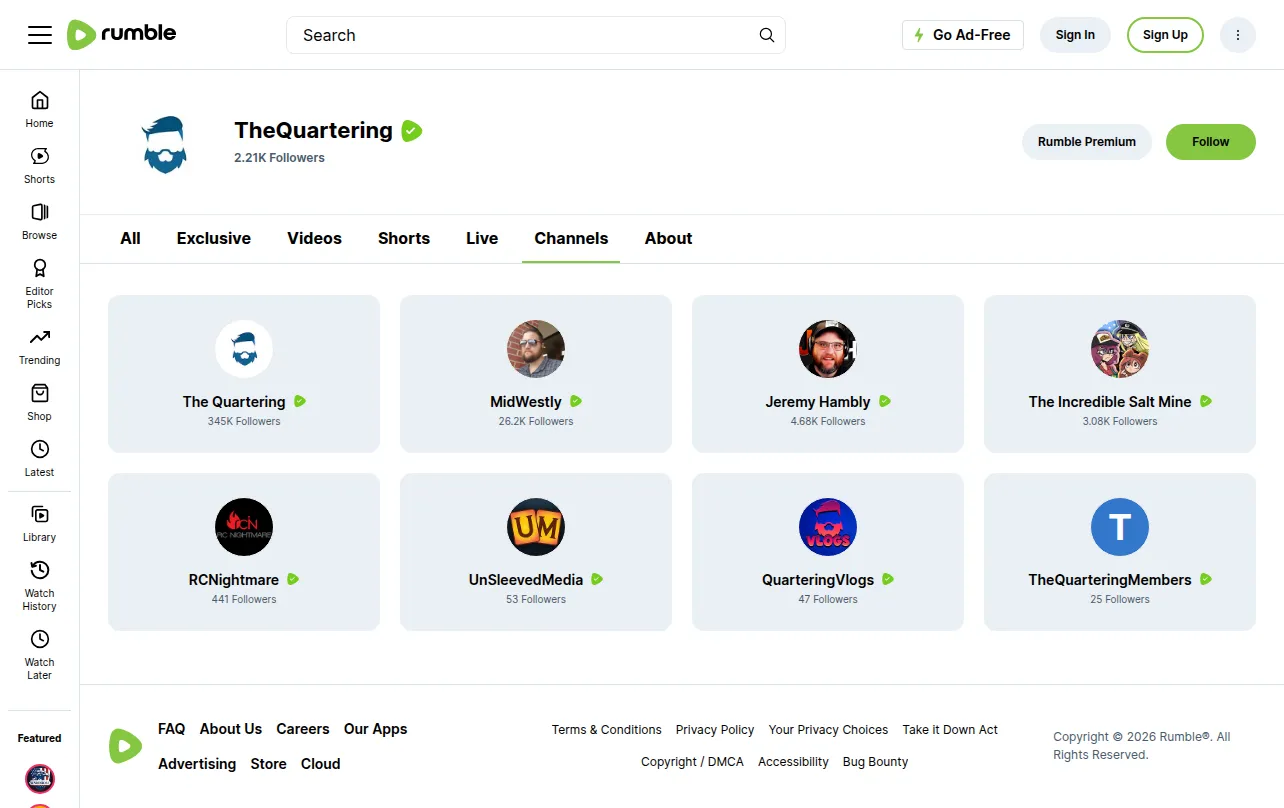
Task: Open Jeremy Hambly channel name link
Action: pyautogui.click(x=818, y=402)
